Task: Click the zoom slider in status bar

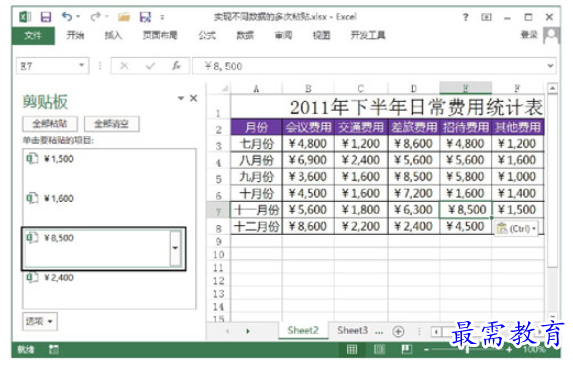Action: 467,350
